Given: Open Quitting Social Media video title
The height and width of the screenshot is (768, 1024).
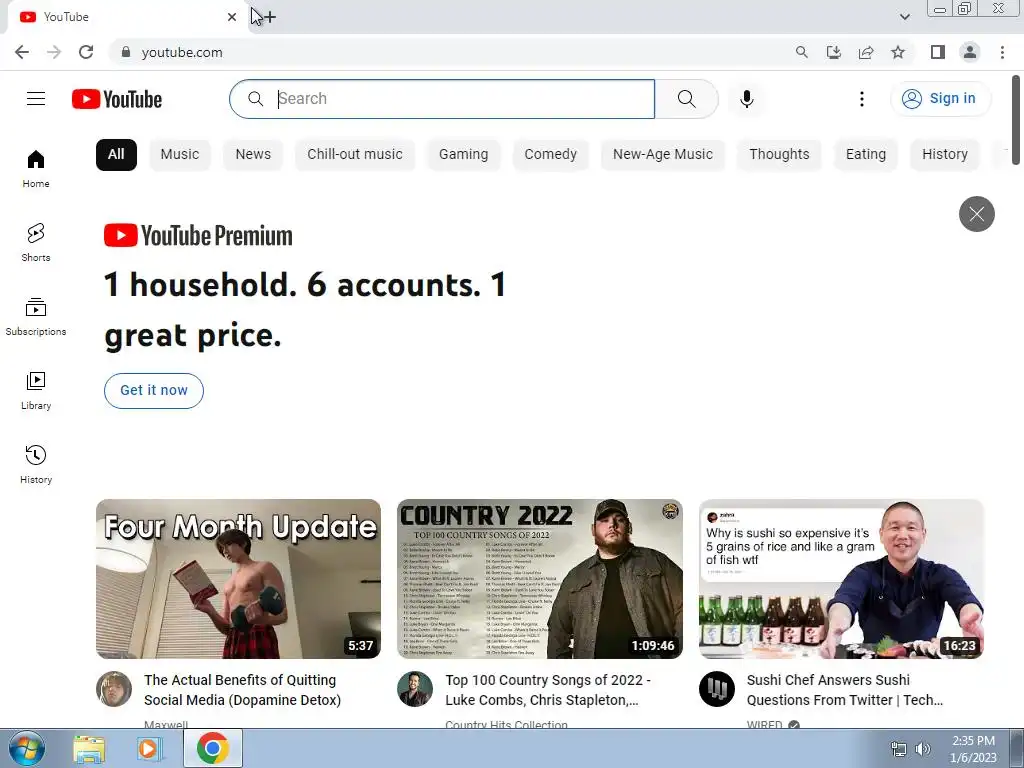Looking at the screenshot, I should tap(242, 690).
